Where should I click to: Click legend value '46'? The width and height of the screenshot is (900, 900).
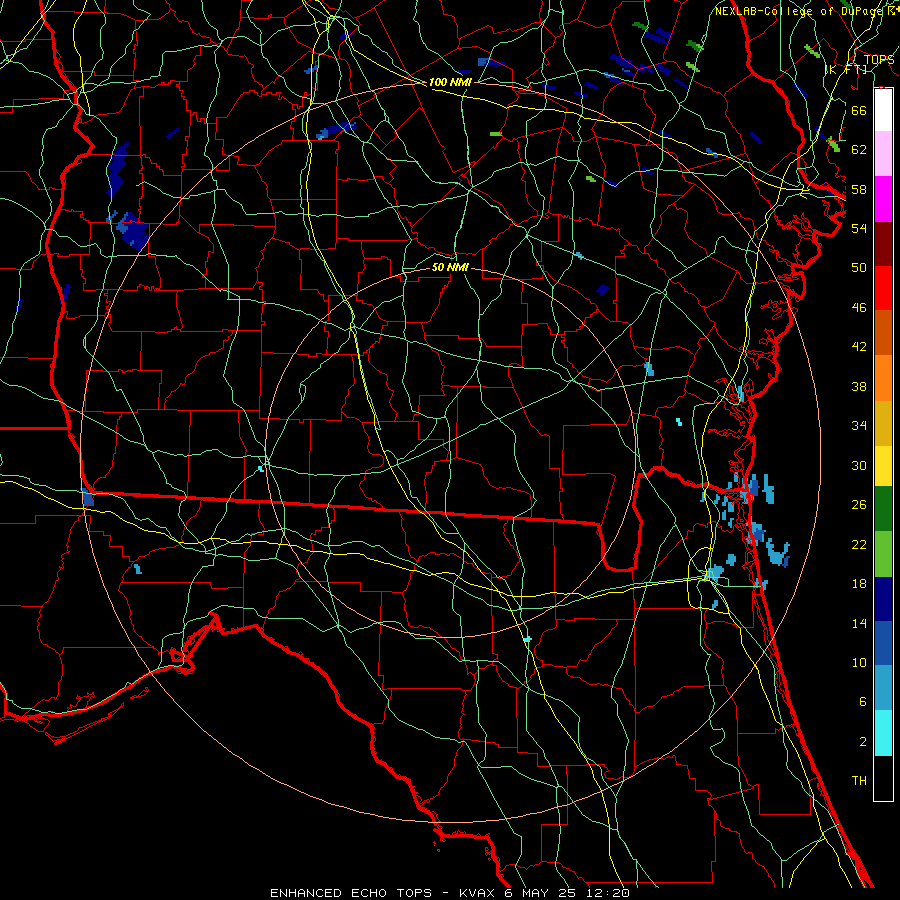[859, 308]
